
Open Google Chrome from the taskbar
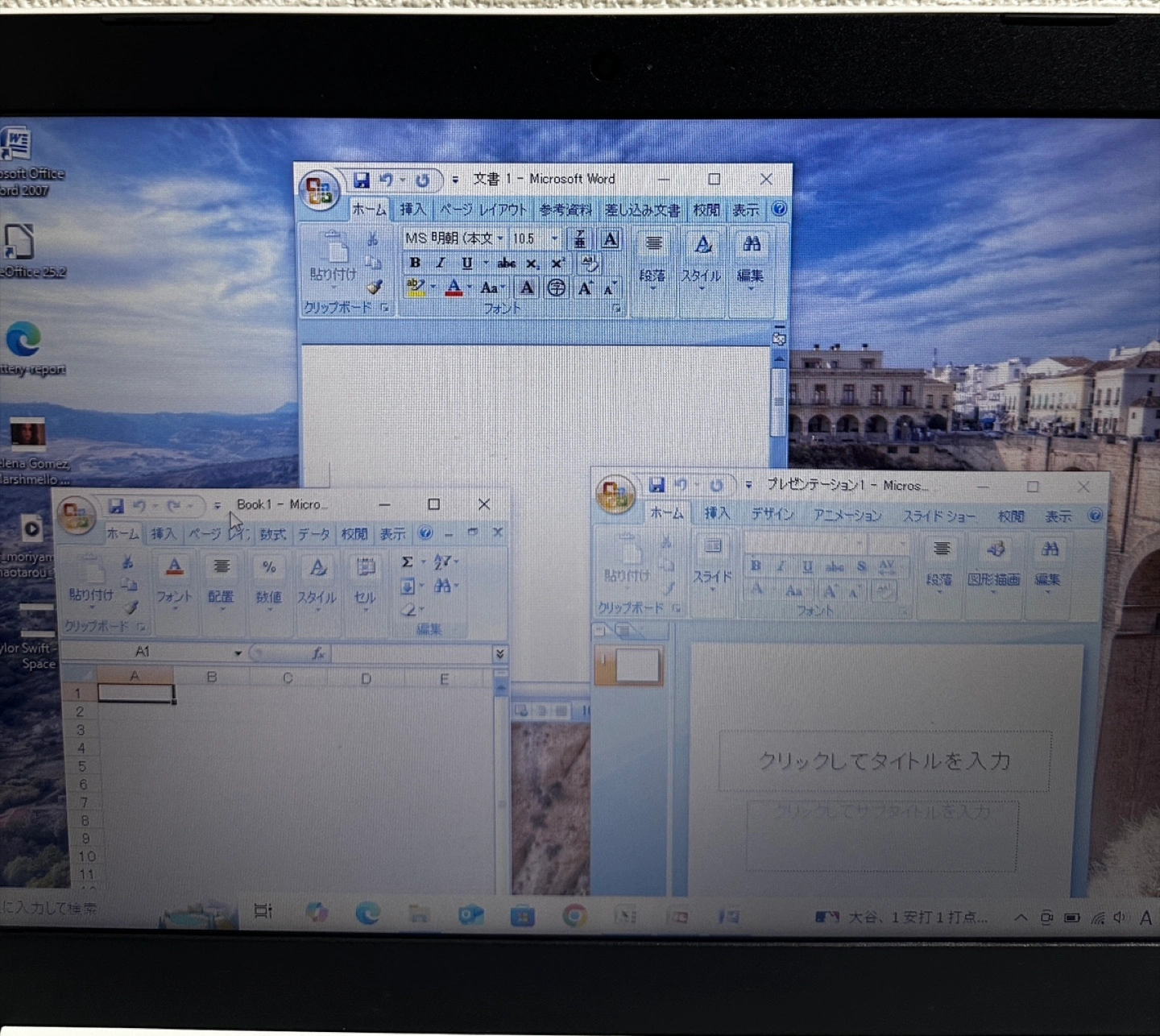click(574, 916)
